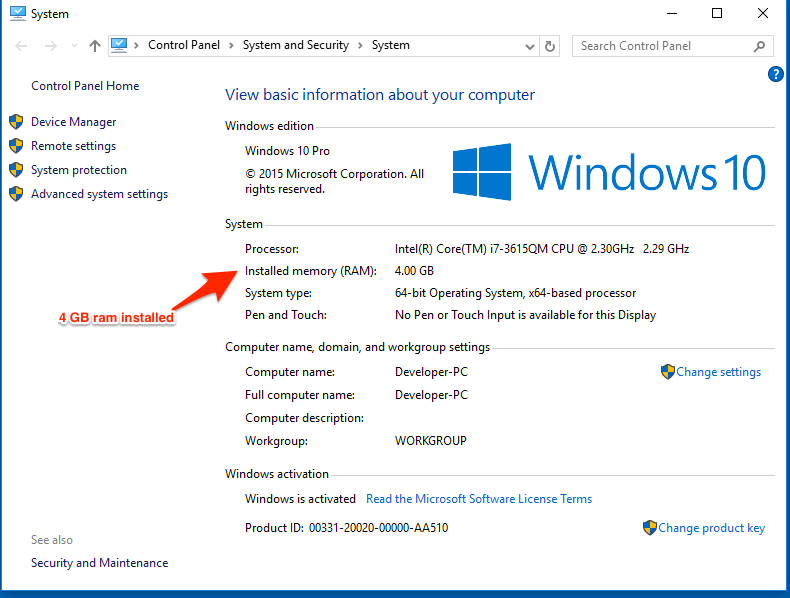
Task: Read the Microsoft Software License Terms
Action: 479,499
